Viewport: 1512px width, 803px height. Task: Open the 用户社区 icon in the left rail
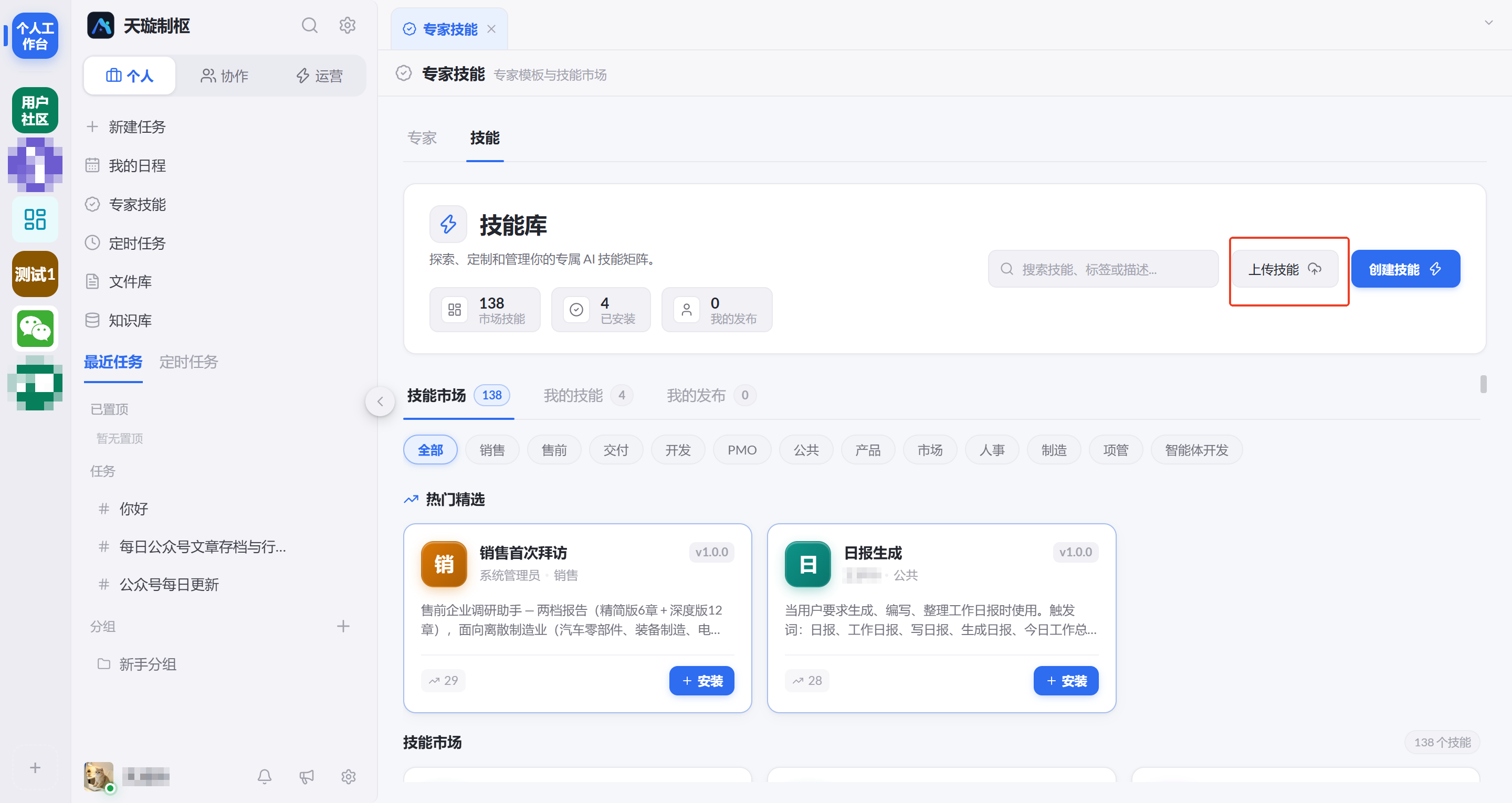pos(35,110)
